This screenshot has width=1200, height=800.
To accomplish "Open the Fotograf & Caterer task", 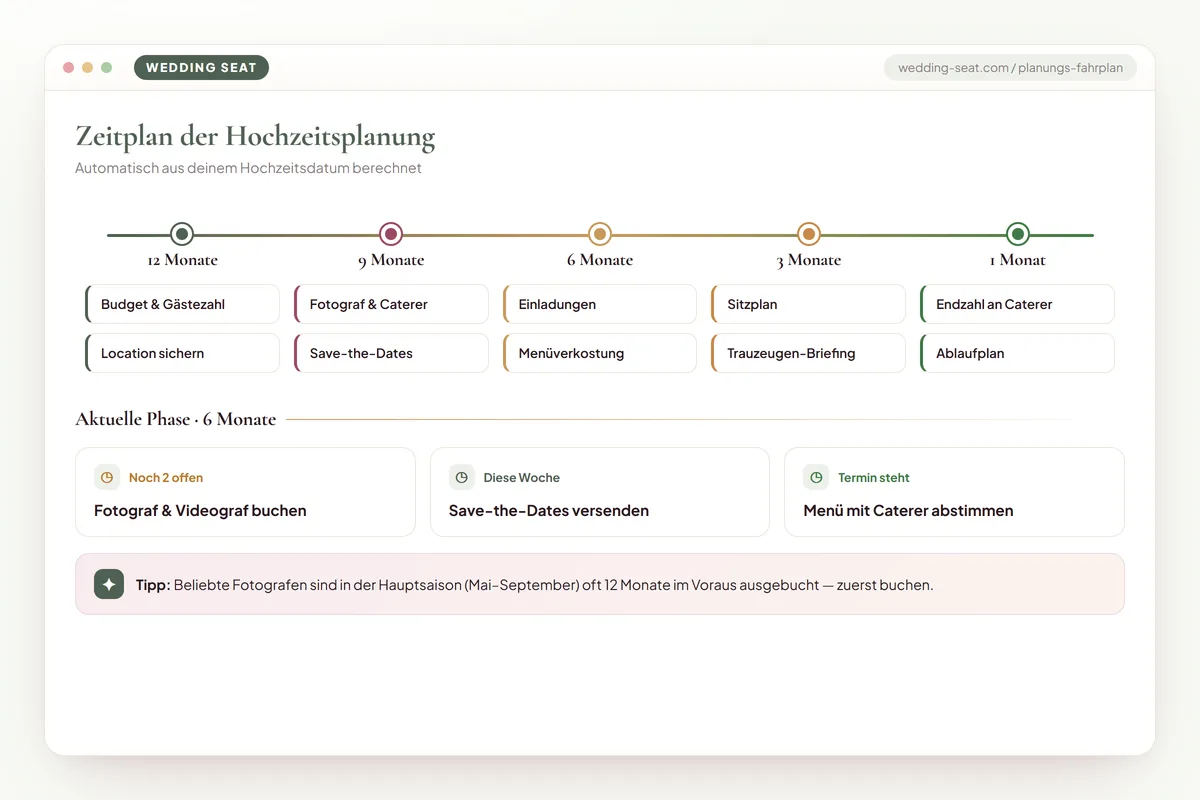I will (x=391, y=304).
